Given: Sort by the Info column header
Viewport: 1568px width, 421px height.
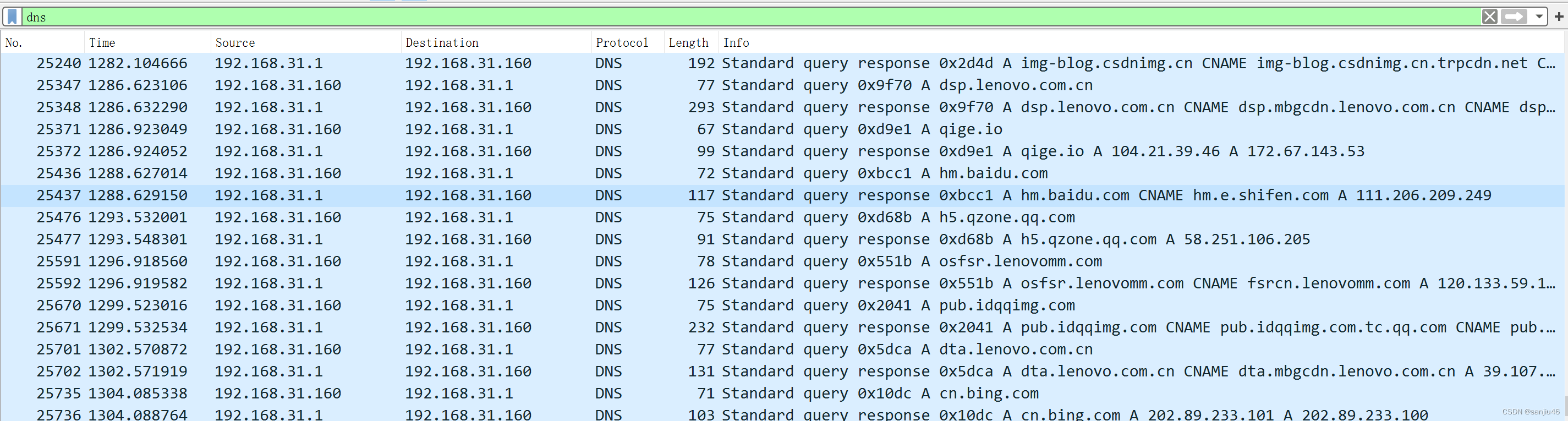Looking at the screenshot, I should point(1141,42).
